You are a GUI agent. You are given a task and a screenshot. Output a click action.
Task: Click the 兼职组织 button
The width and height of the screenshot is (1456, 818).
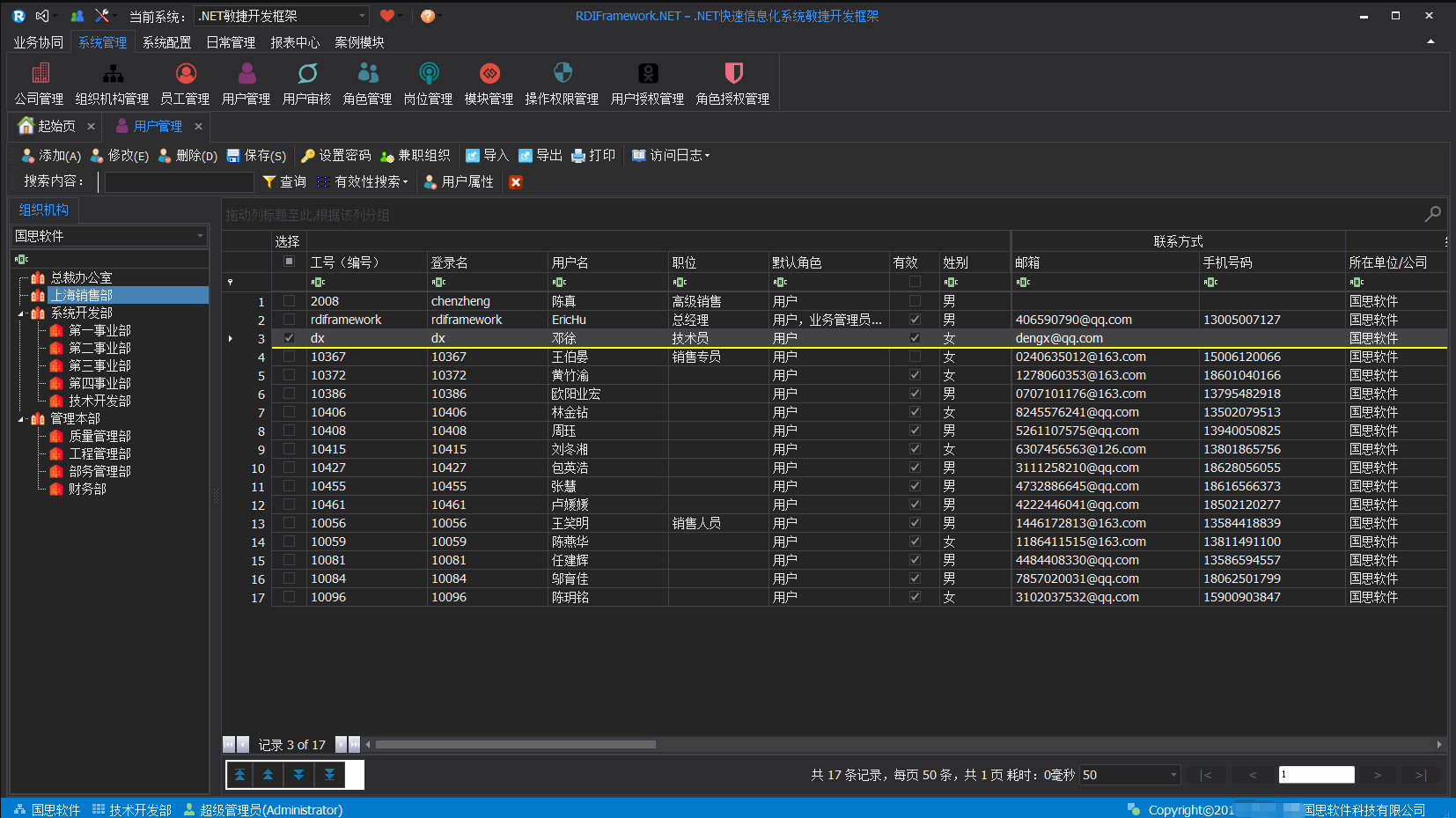[417, 155]
